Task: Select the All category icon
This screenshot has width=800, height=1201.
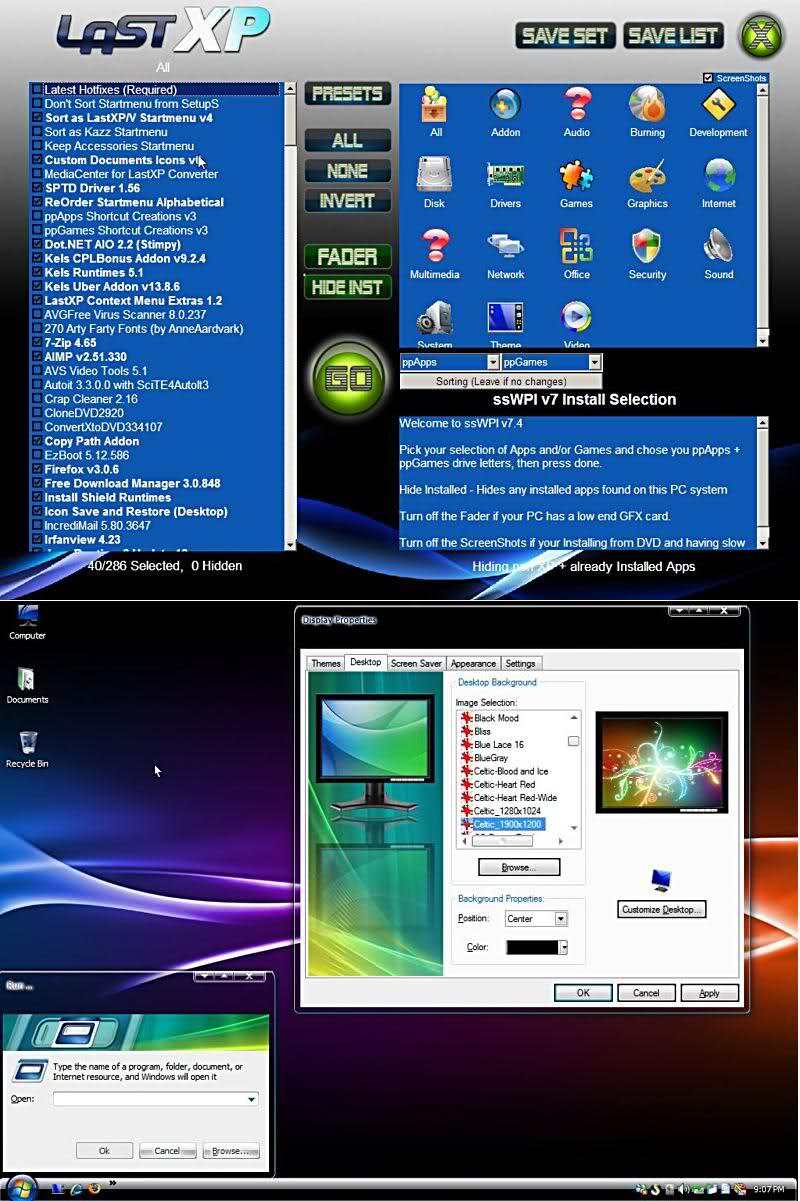Action: pos(436,106)
